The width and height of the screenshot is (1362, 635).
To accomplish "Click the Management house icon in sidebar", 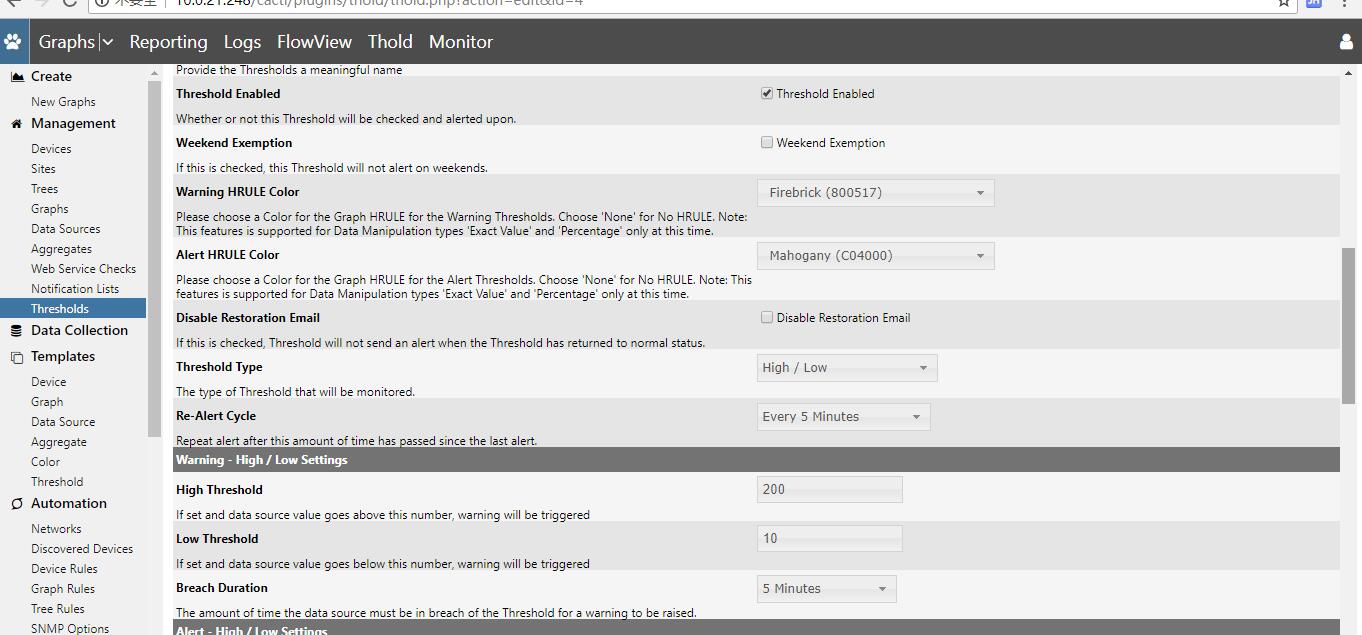I will (x=14, y=123).
